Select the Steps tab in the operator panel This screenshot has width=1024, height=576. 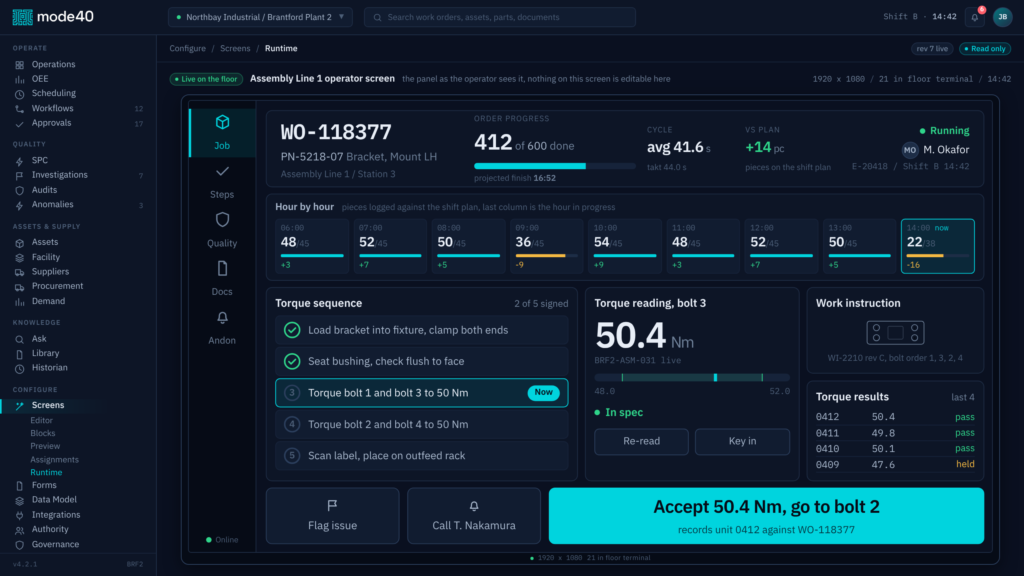(x=222, y=182)
